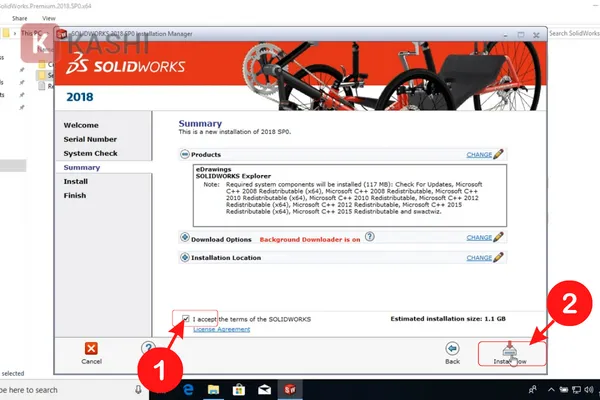Select the Summary step in sidebar

(82, 167)
